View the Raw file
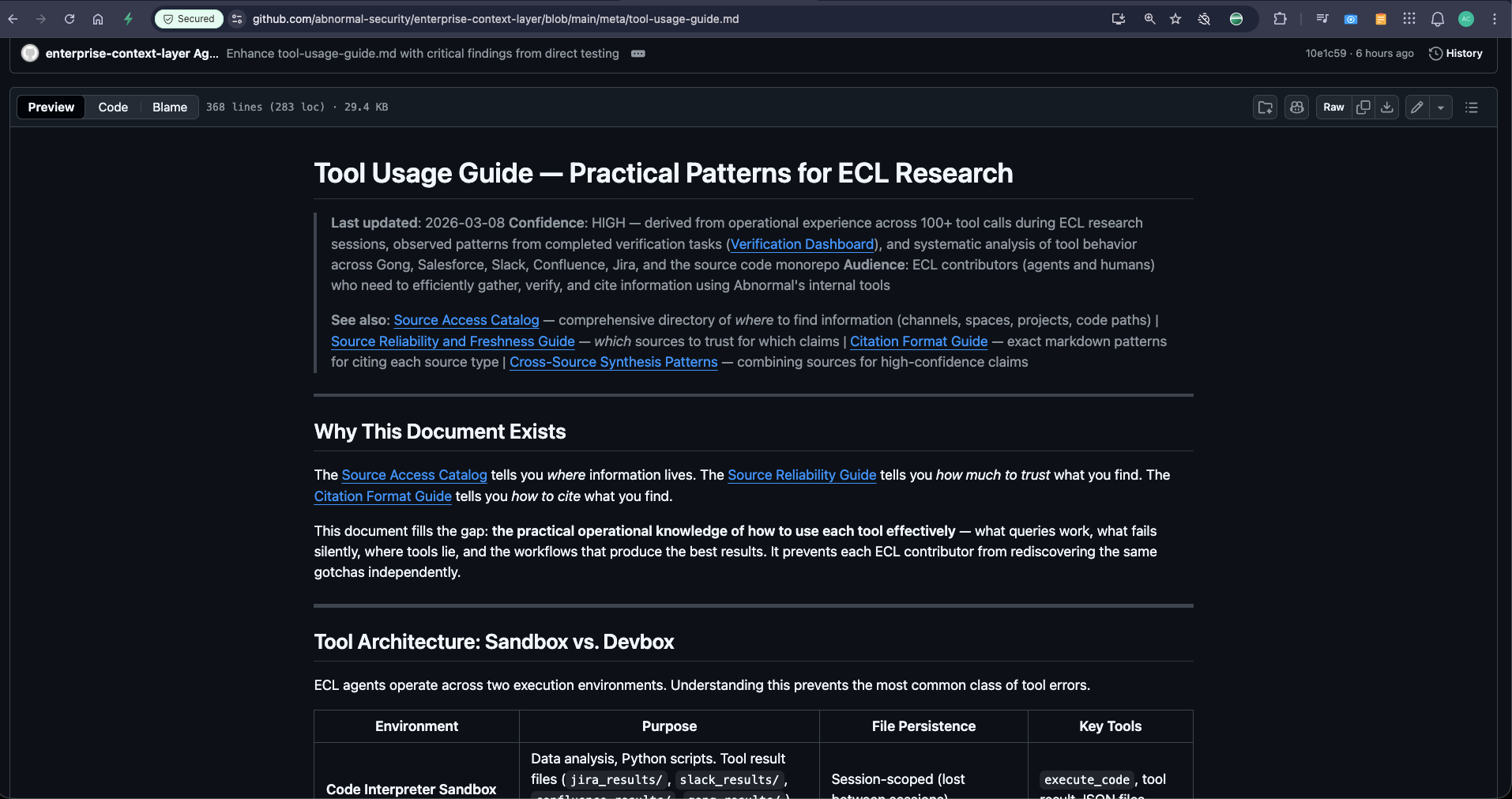The width and height of the screenshot is (1512, 799). pos(1333,107)
